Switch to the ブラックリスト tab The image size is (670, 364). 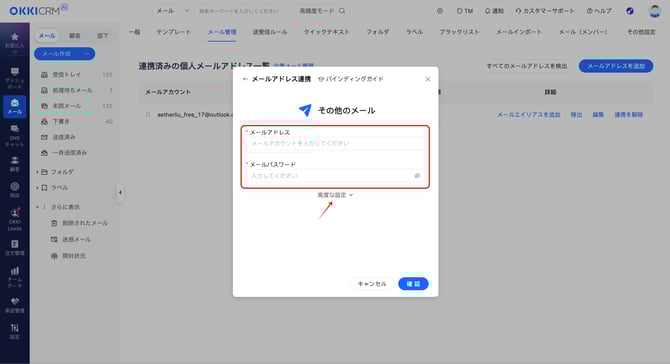[x=459, y=32]
